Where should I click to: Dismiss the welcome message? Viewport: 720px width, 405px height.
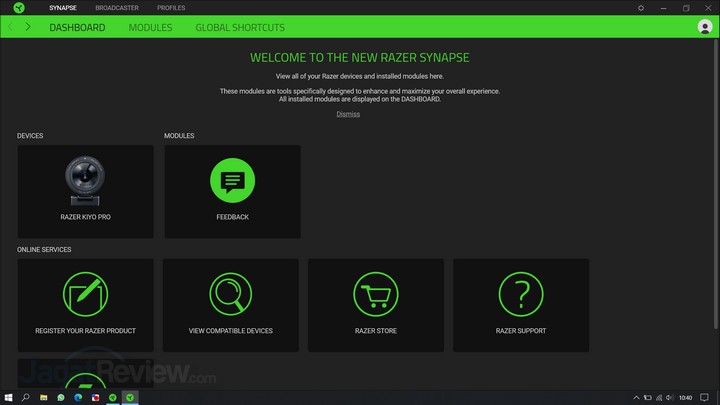pyautogui.click(x=348, y=114)
